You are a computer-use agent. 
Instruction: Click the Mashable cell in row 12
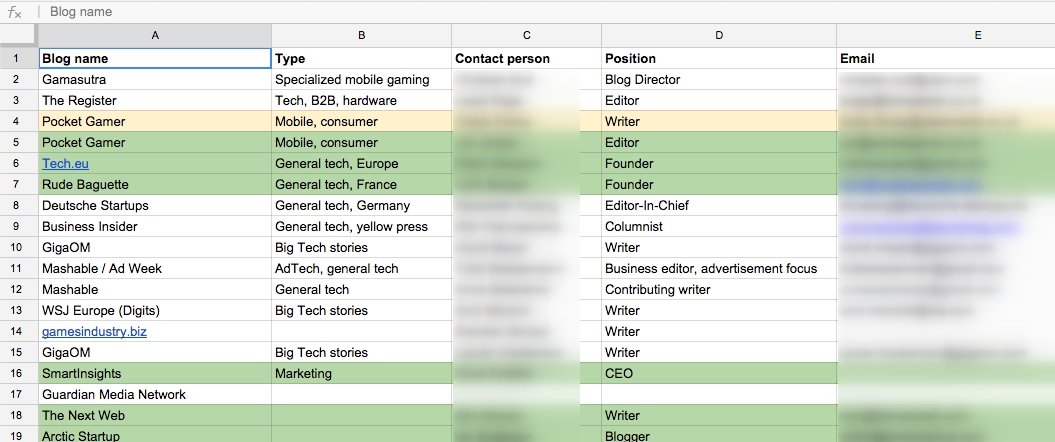[x=155, y=289]
